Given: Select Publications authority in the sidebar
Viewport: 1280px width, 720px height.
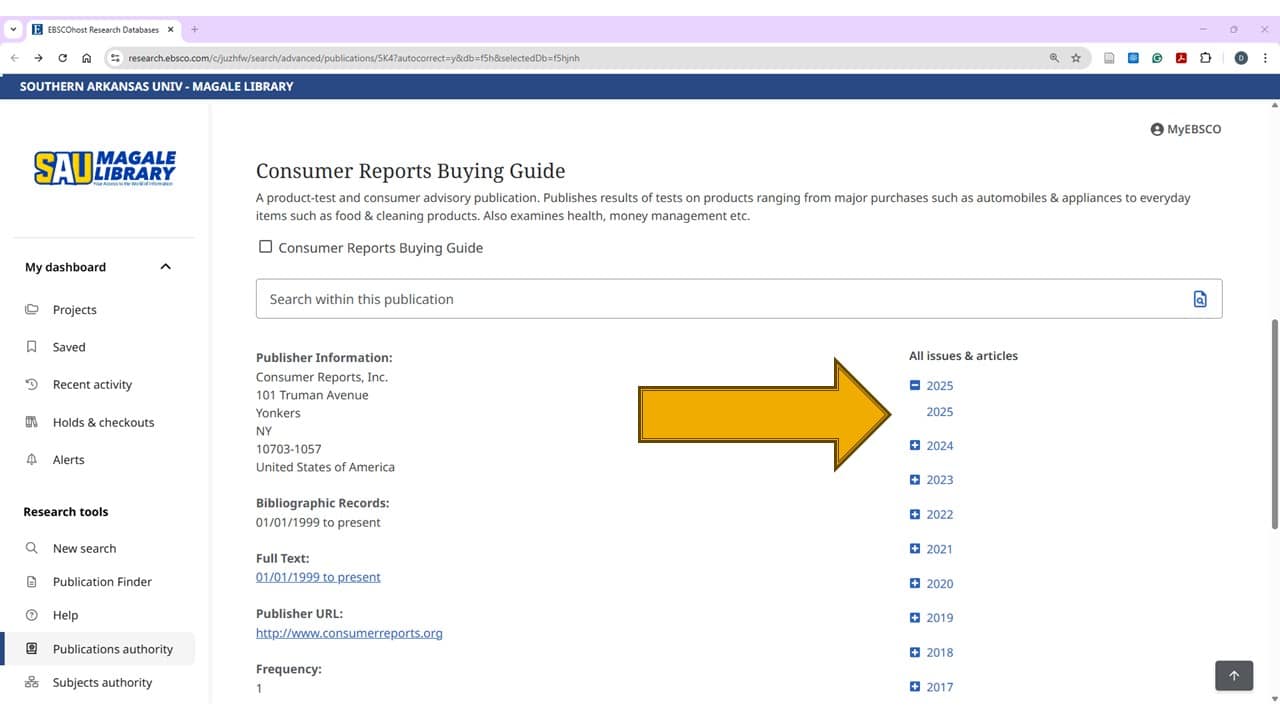Looking at the screenshot, I should [100, 649].
